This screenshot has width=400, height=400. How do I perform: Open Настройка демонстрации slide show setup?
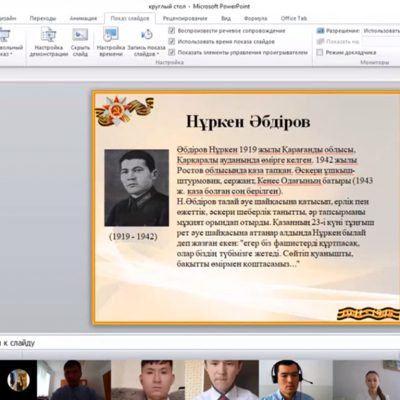point(49,42)
